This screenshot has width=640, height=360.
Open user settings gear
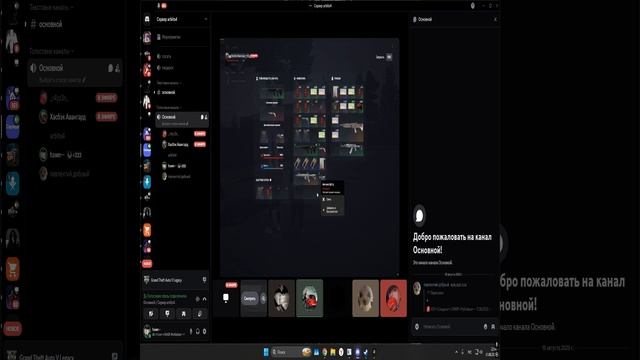[204, 331]
